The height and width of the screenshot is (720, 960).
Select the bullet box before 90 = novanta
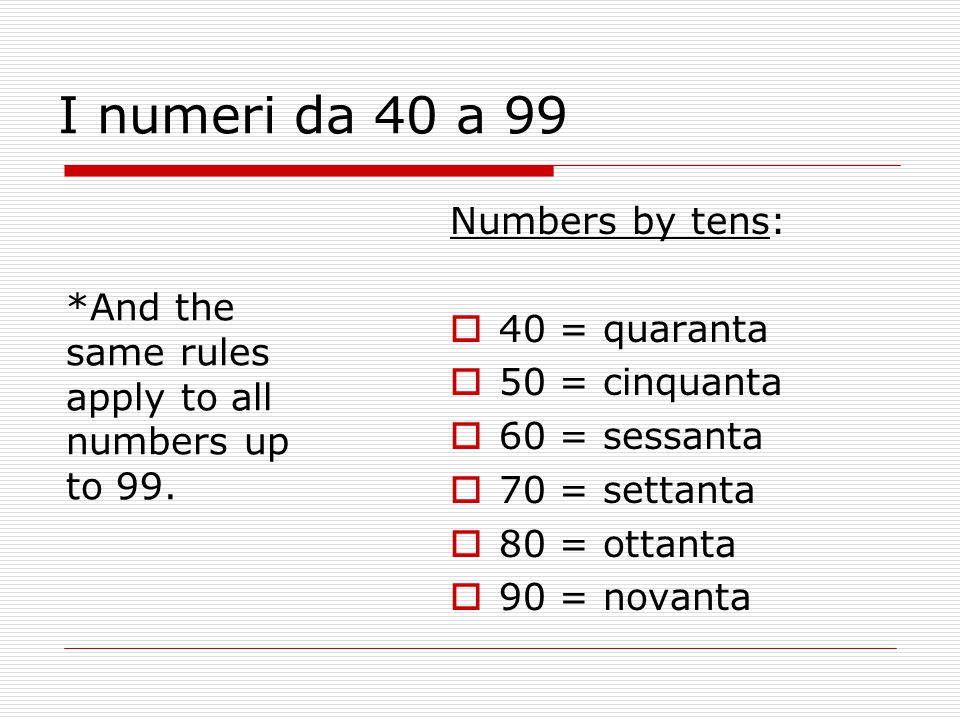click(x=466, y=596)
